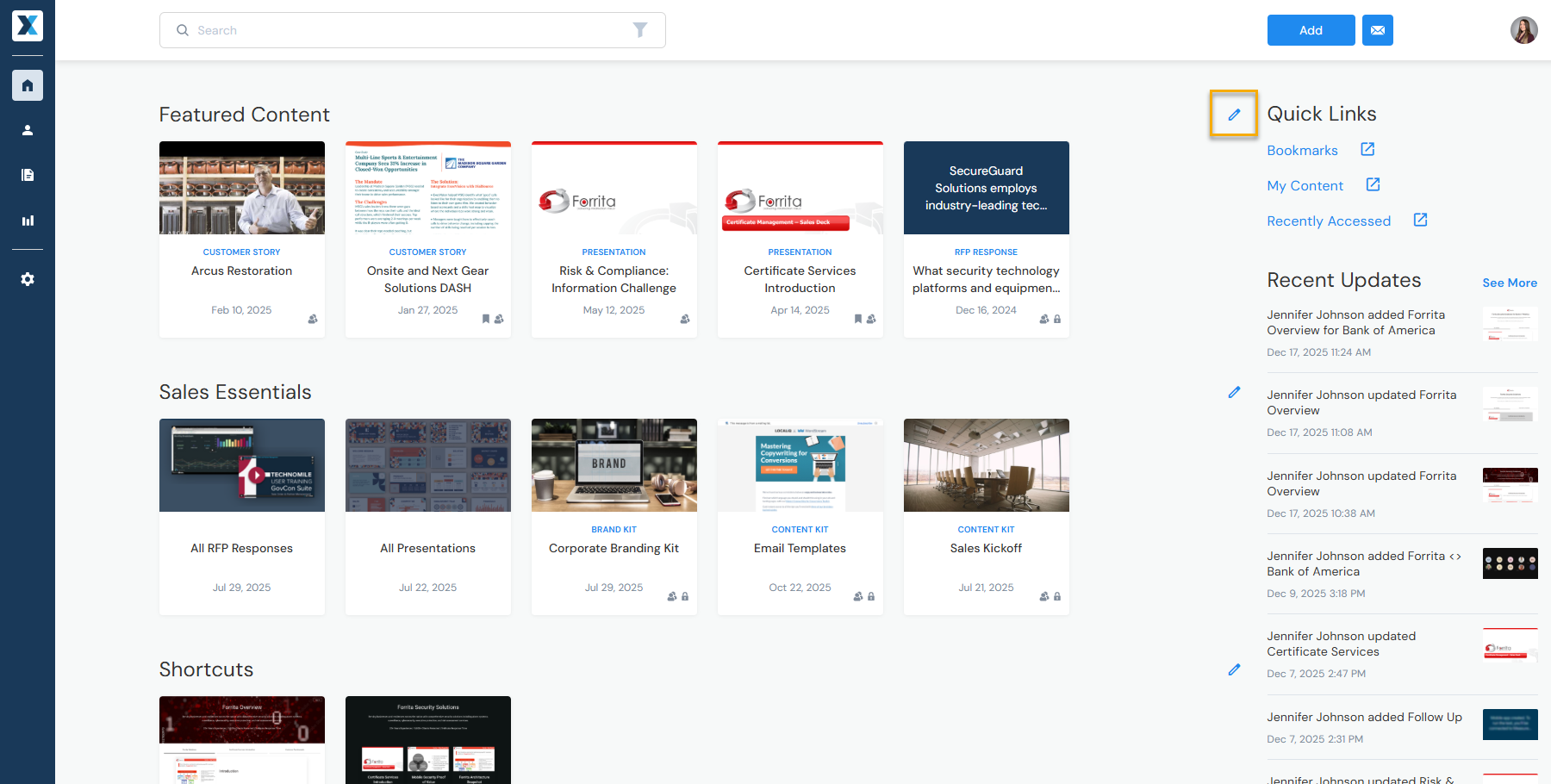Open the search filter funnel
1551x784 pixels.
coord(640,30)
